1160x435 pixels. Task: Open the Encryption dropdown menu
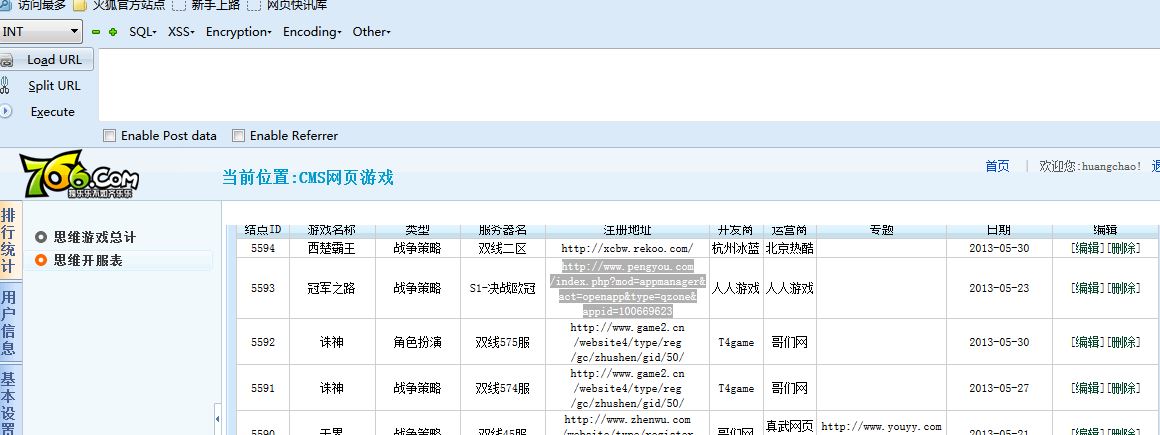[x=239, y=32]
